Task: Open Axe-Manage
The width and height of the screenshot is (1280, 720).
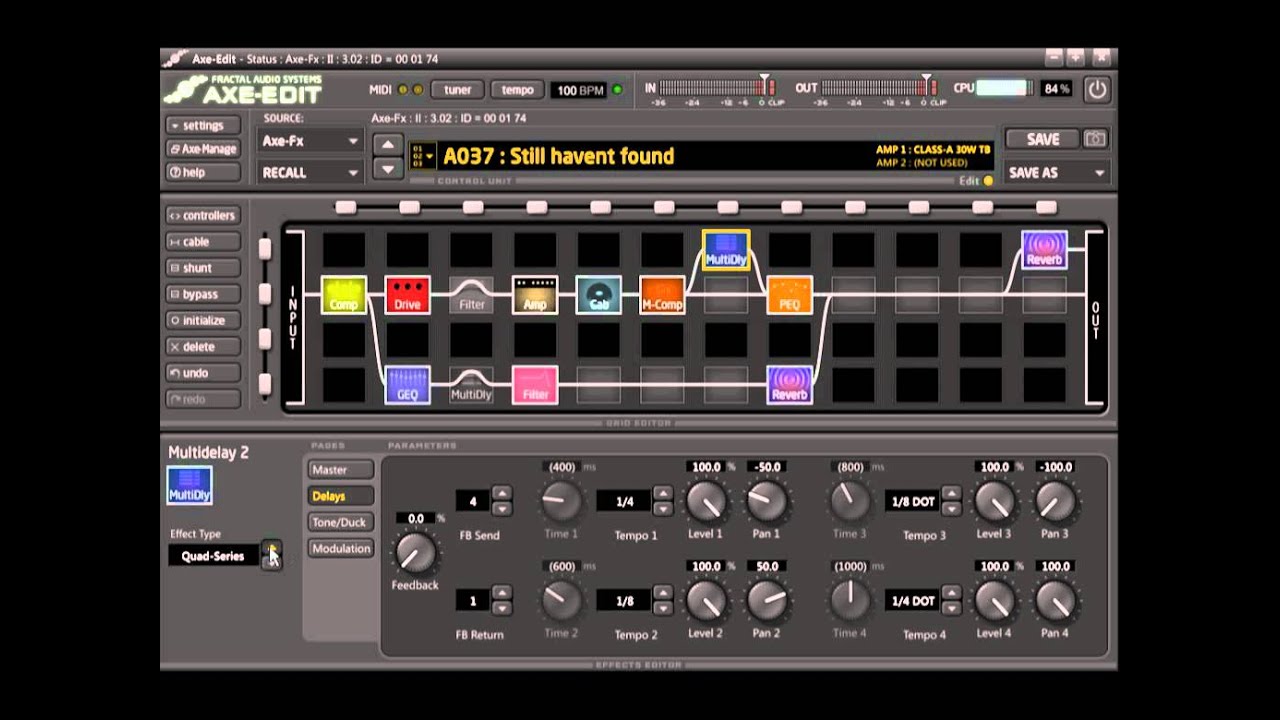Action: [x=204, y=149]
